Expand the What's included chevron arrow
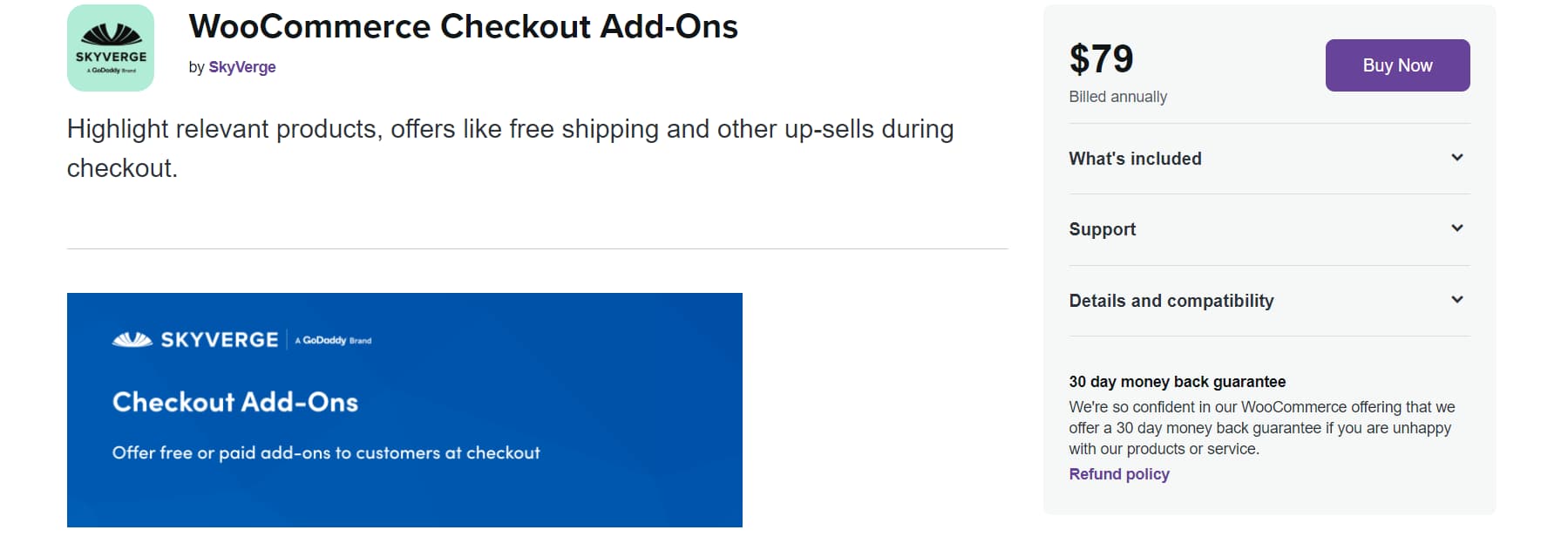Image resolution: width=1568 pixels, height=537 pixels. pos(1456,158)
